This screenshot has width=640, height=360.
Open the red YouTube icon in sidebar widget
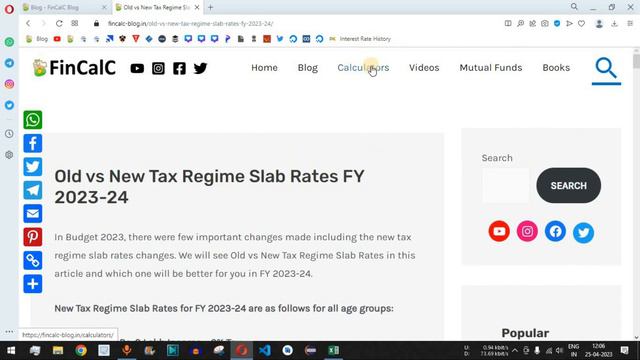point(499,231)
